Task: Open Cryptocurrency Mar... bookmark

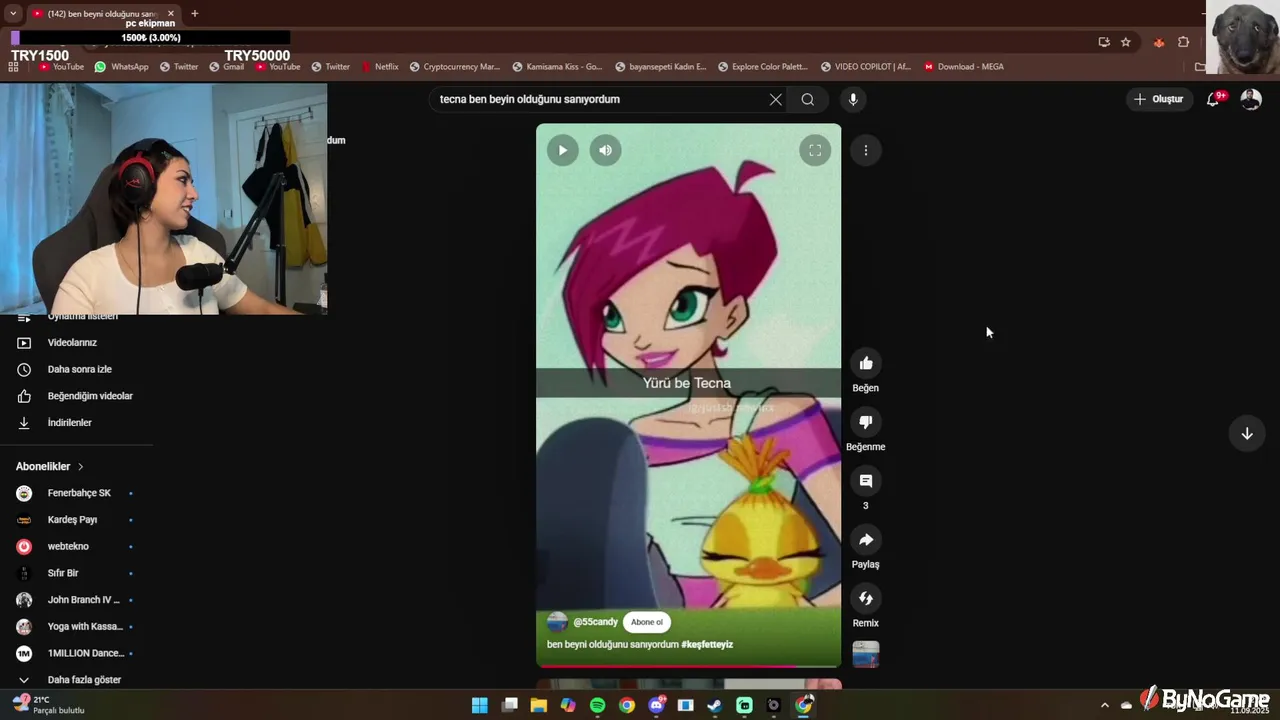Action: (x=454, y=67)
